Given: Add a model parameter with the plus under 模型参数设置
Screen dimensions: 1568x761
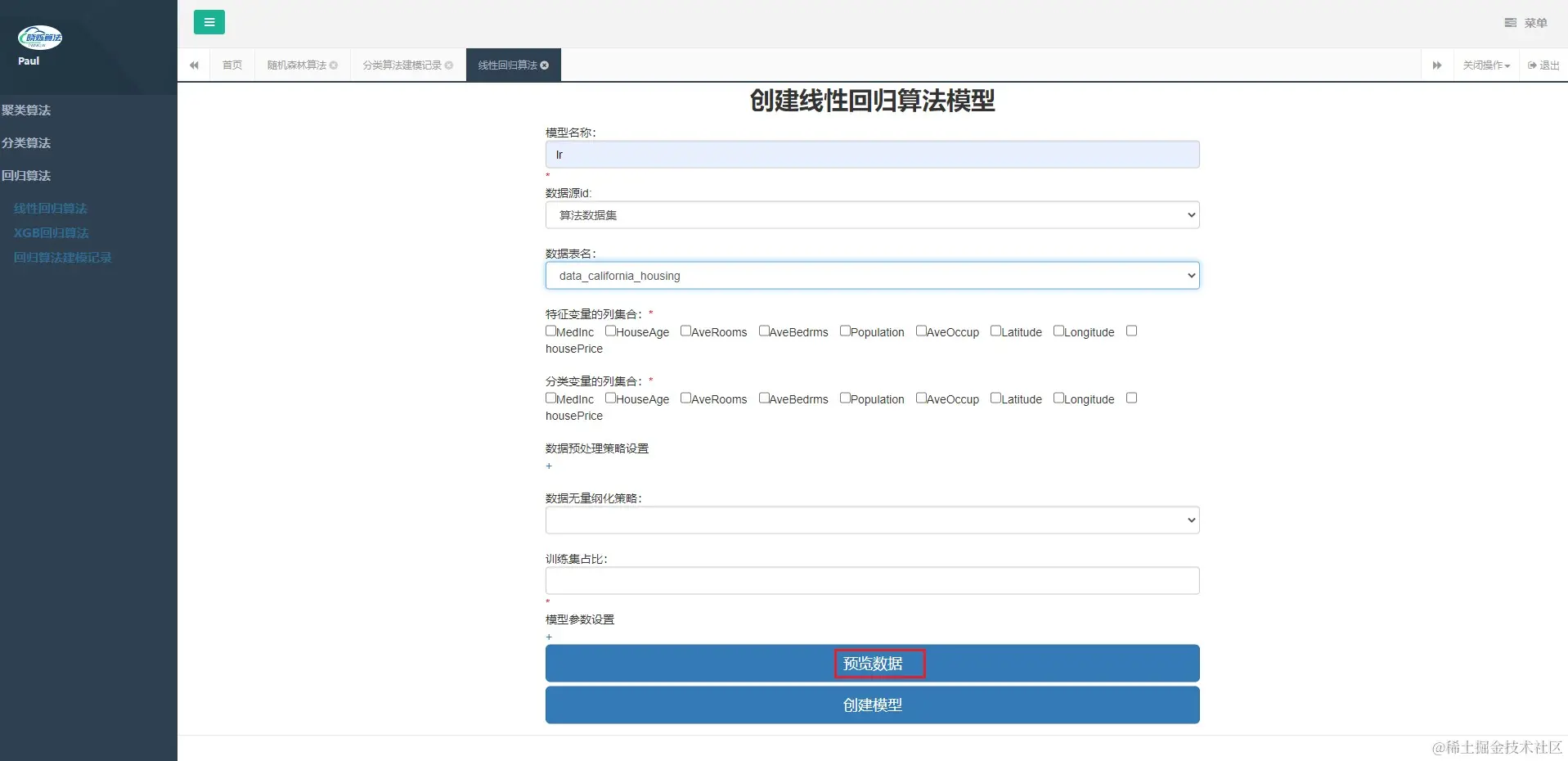Looking at the screenshot, I should point(549,637).
